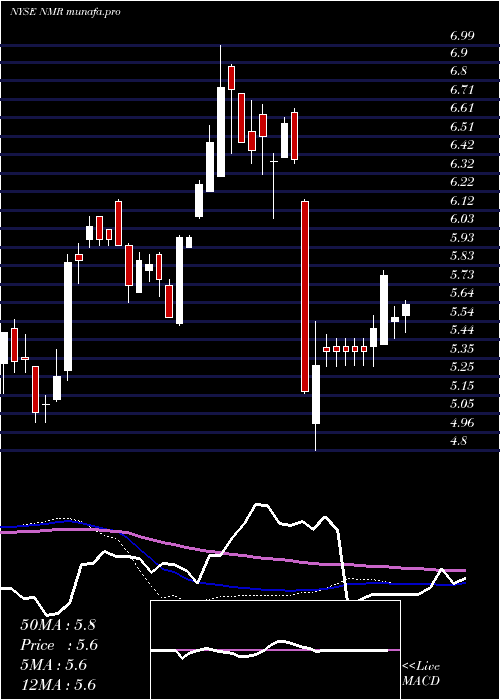Click the 6.71 price axis label

coord(462,90)
